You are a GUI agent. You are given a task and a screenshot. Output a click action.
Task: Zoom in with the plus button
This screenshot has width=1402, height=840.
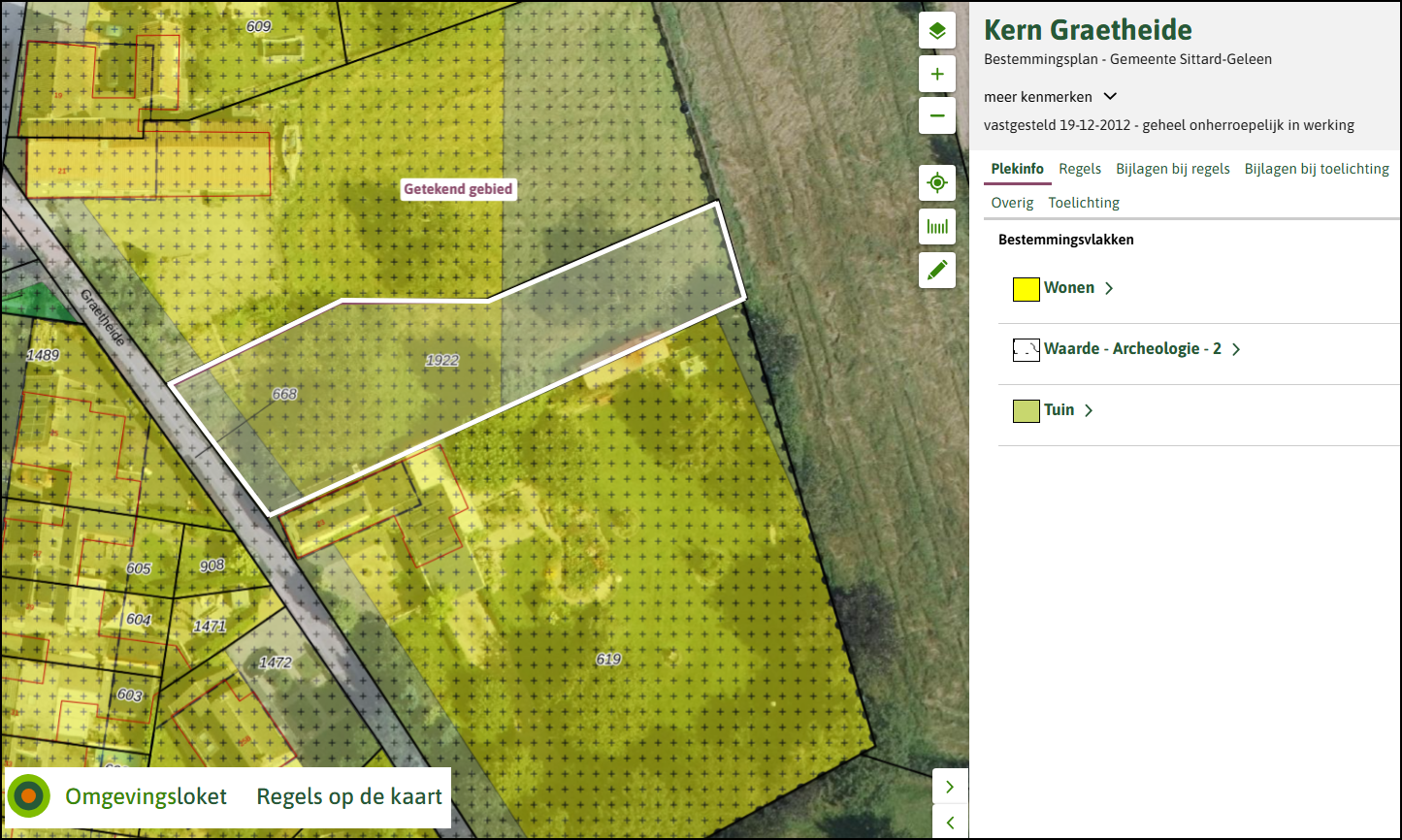pyautogui.click(x=937, y=75)
